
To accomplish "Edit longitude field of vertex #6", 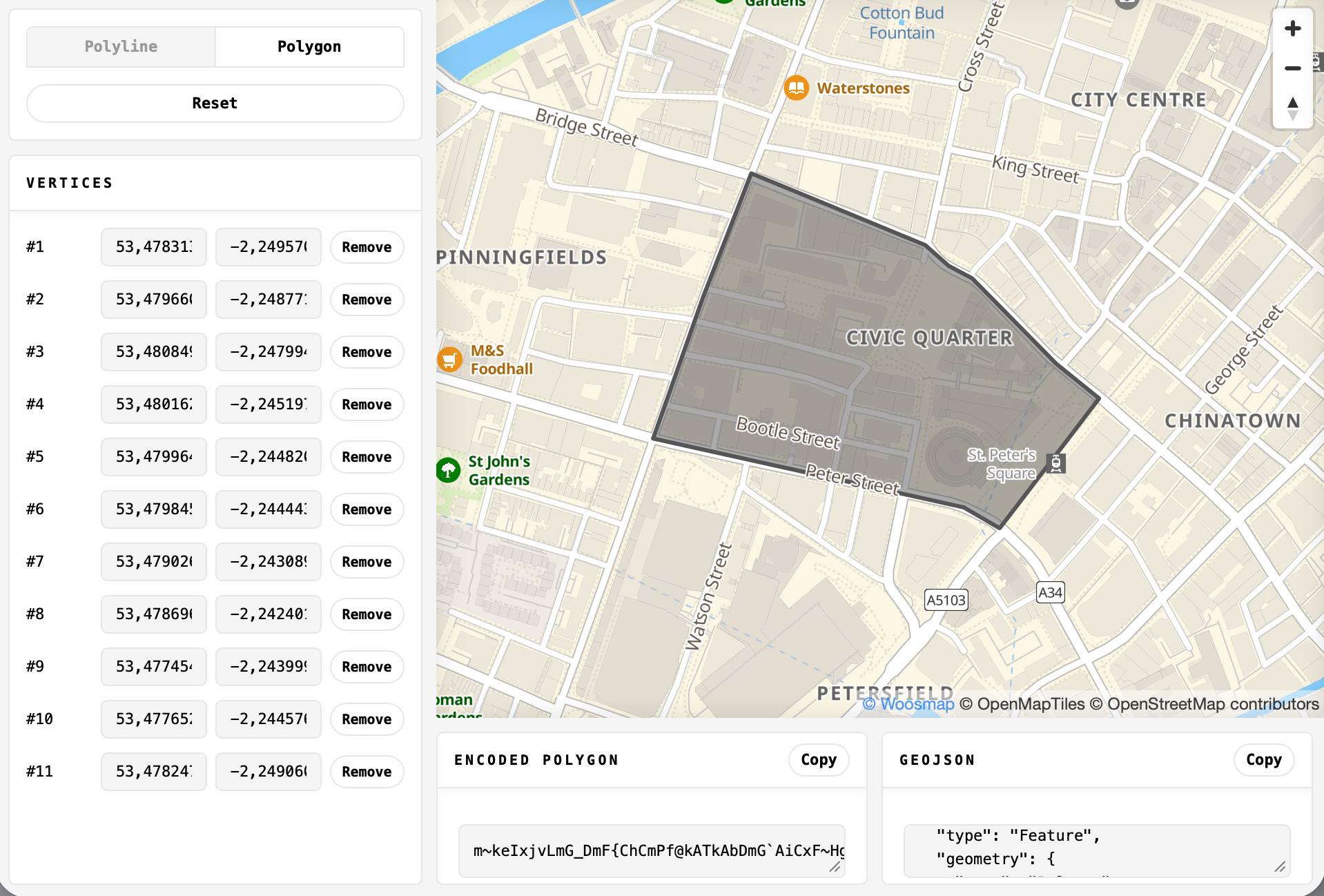I will 269,509.
